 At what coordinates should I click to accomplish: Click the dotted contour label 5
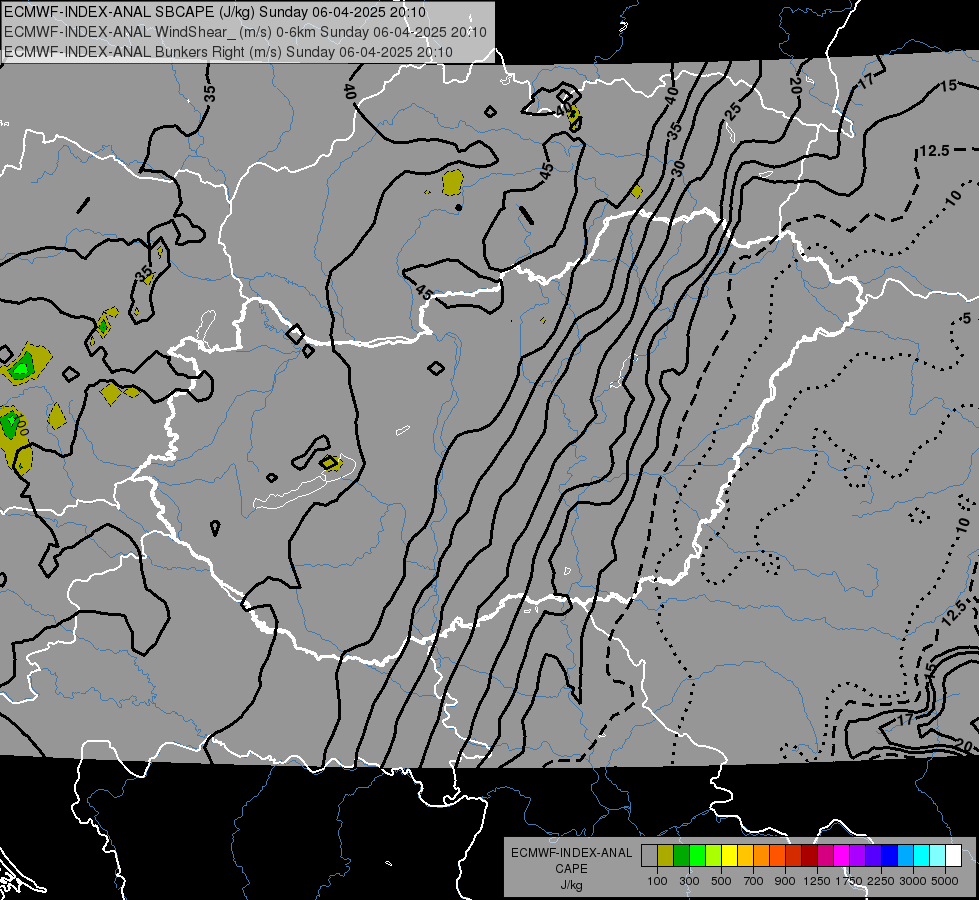967,319
